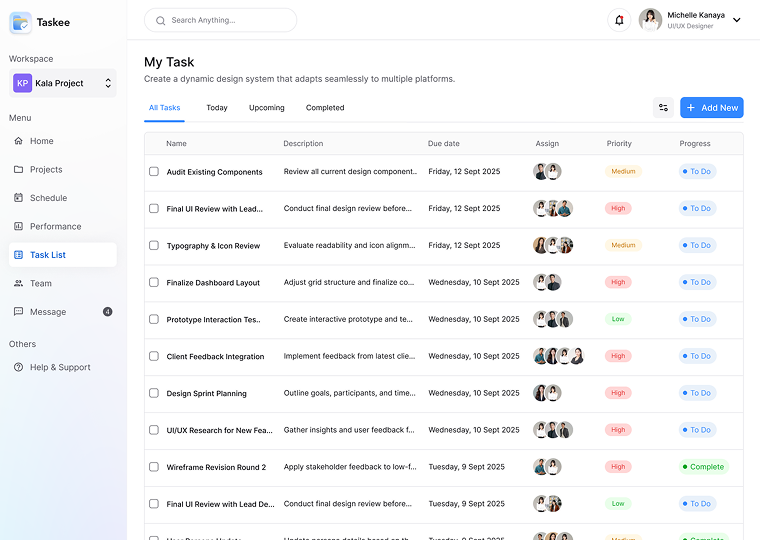Image resolution: width=760 pixels, height=540 pixels.
Task: Click the Task List icon
Action: 18,255
